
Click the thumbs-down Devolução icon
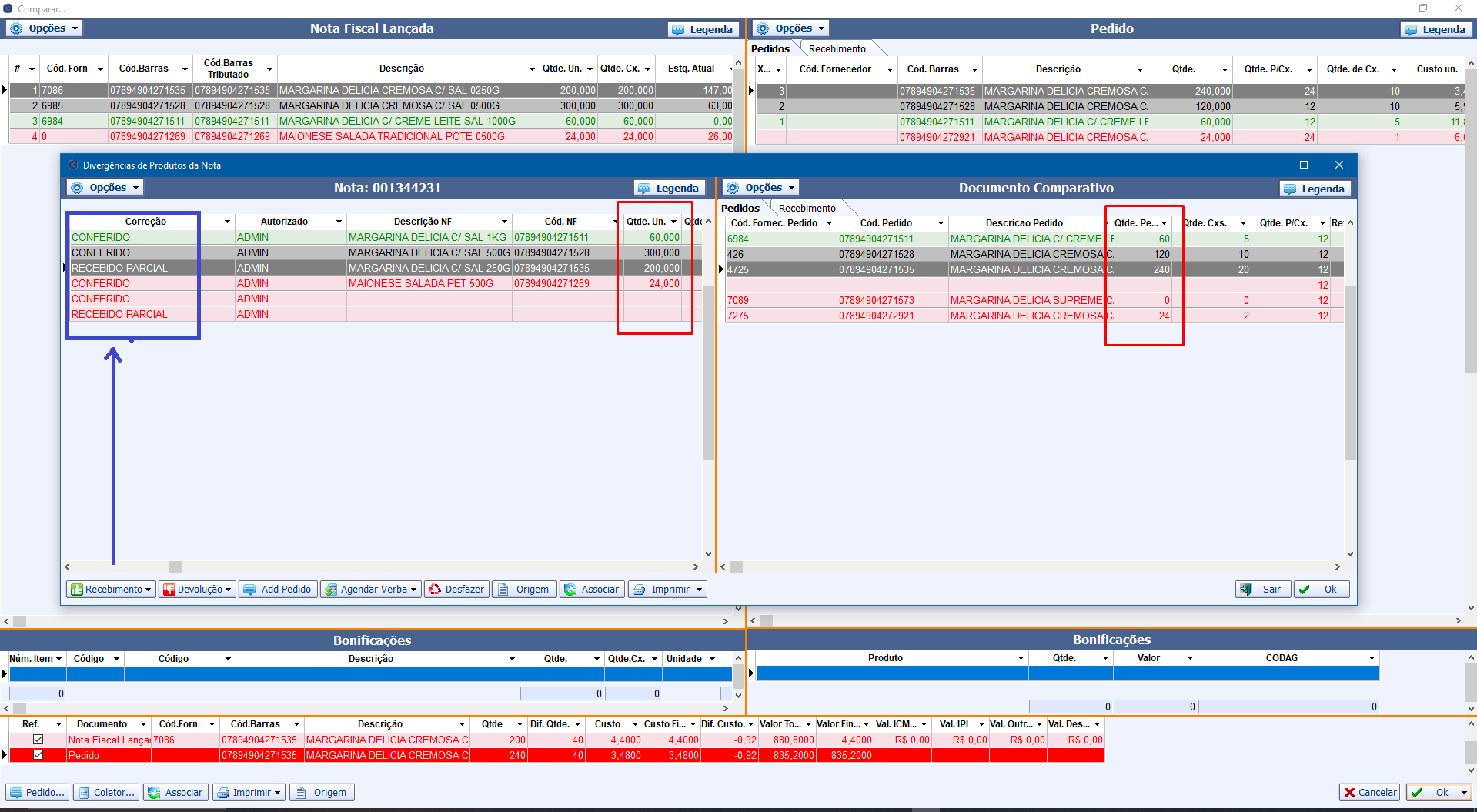(x=169, y=590)
